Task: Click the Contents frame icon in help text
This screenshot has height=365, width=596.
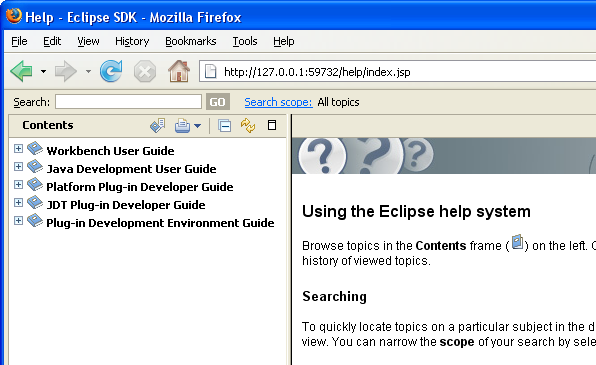Action: click(x=517, y=242)
